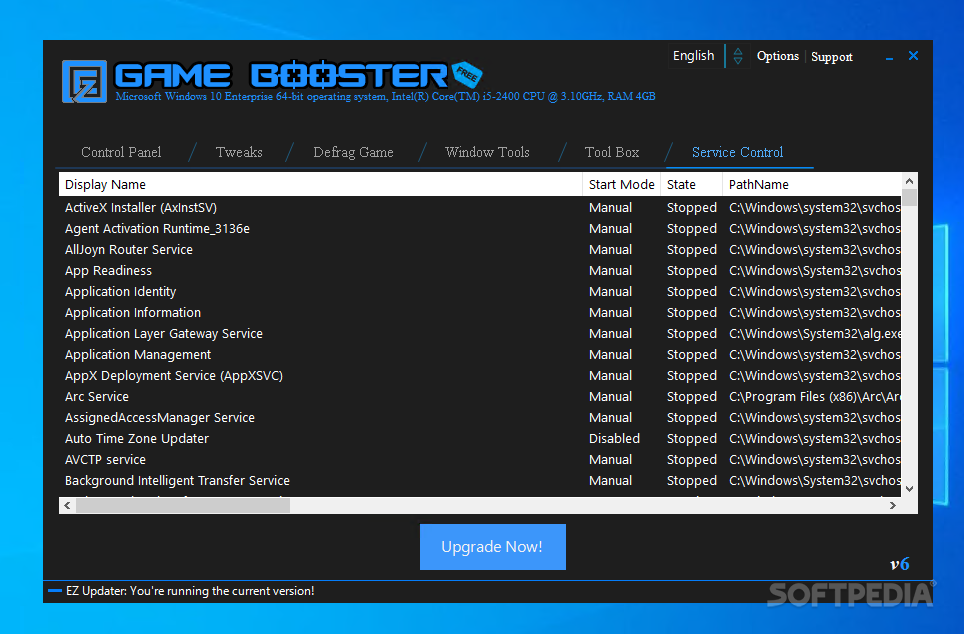Click Manual start mode for Arc Service
The height and width of the screenshot is (634, 964).
coord(610,397)
